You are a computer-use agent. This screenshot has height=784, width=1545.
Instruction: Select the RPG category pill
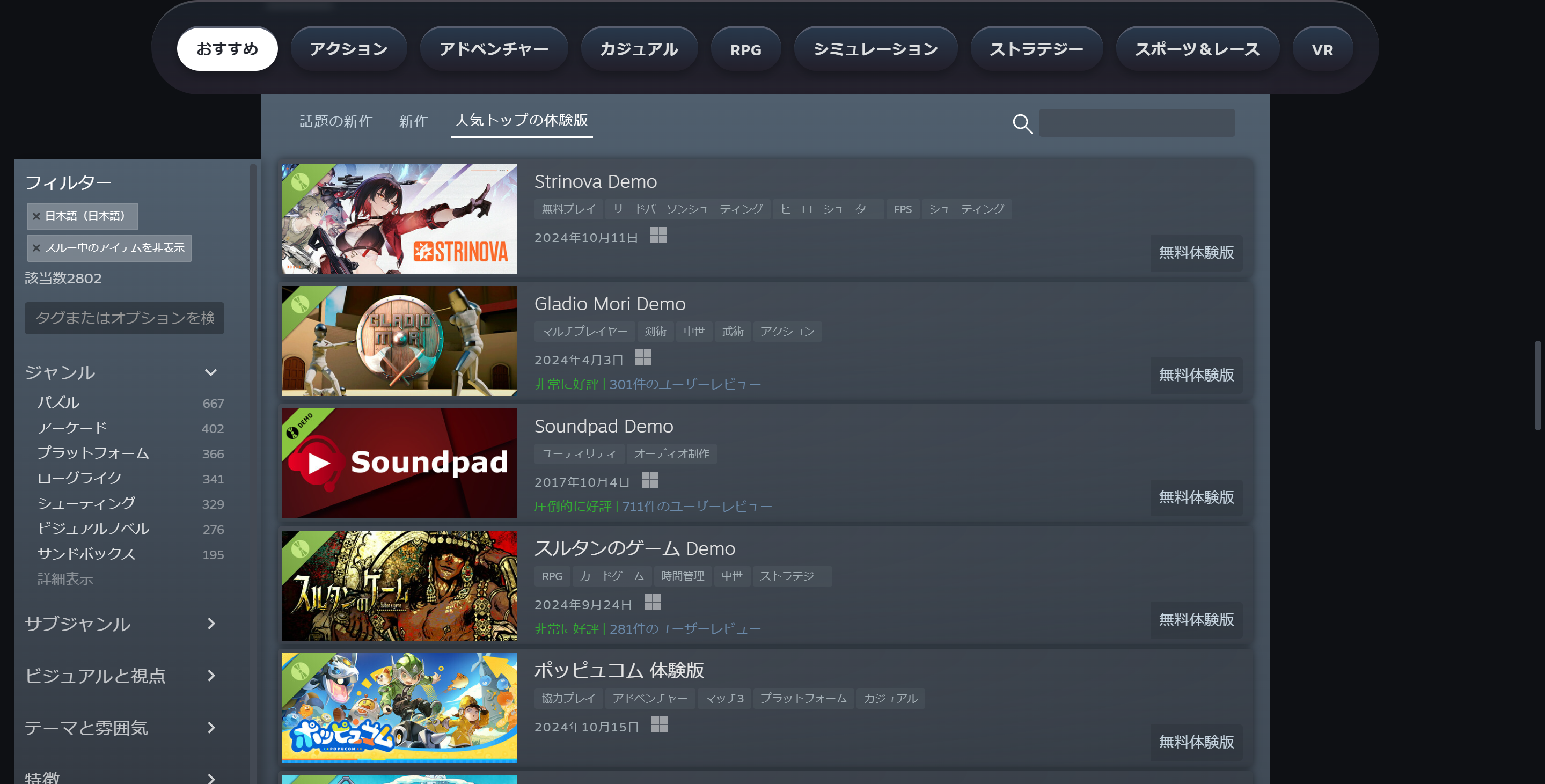click(745, 49)
